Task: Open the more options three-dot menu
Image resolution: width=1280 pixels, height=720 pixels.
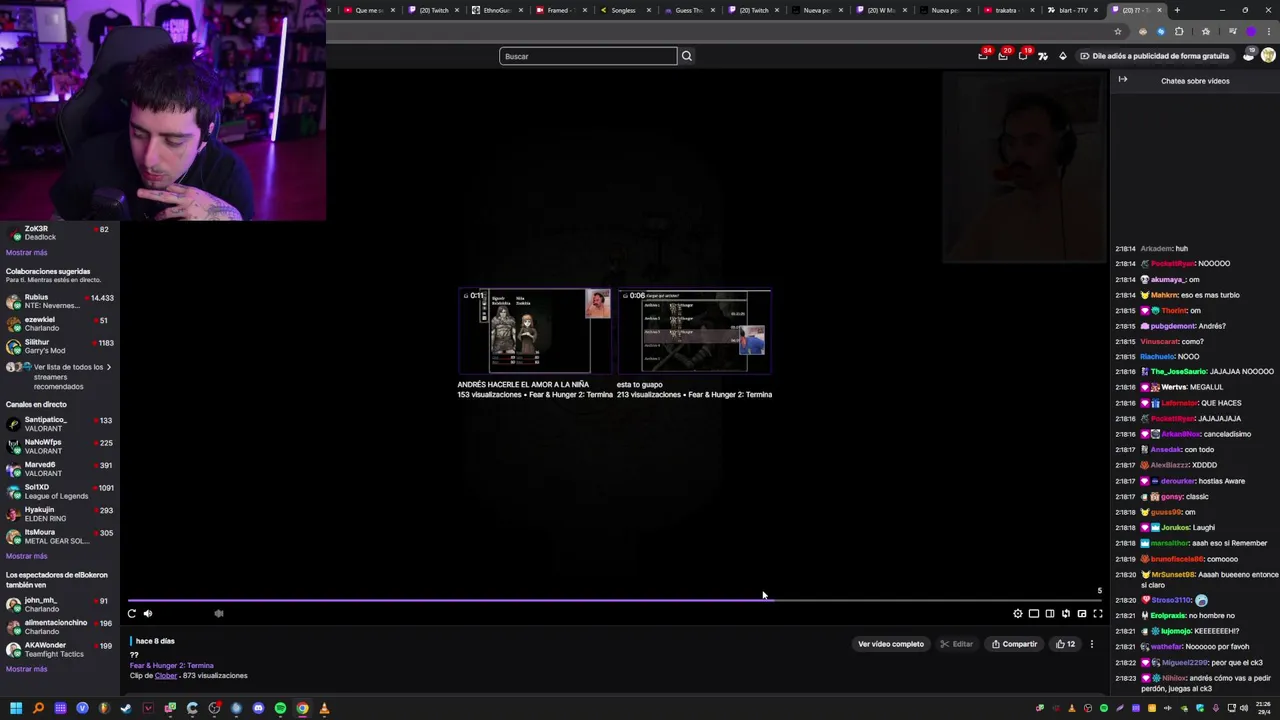Action: tap(1092, 644)
